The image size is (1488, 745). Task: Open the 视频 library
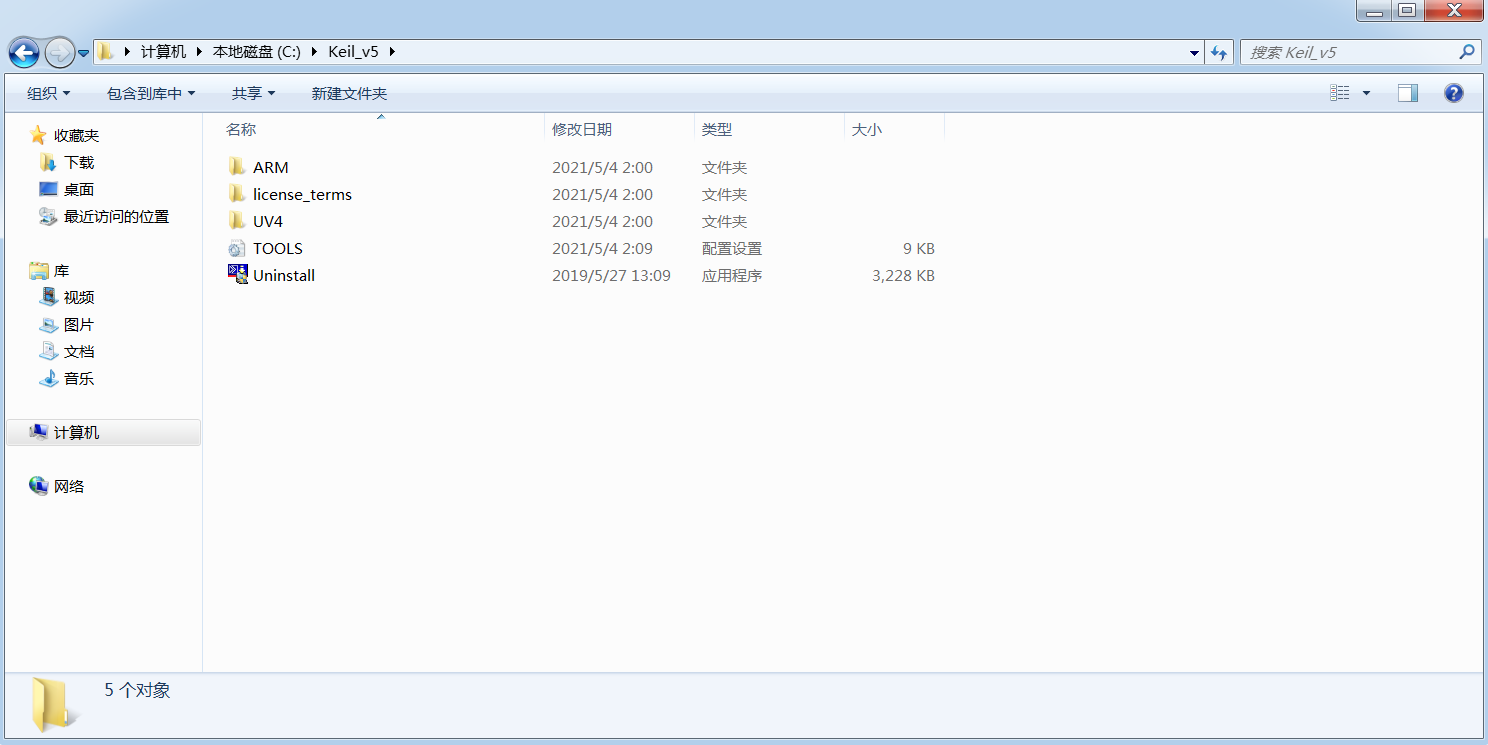79,298
